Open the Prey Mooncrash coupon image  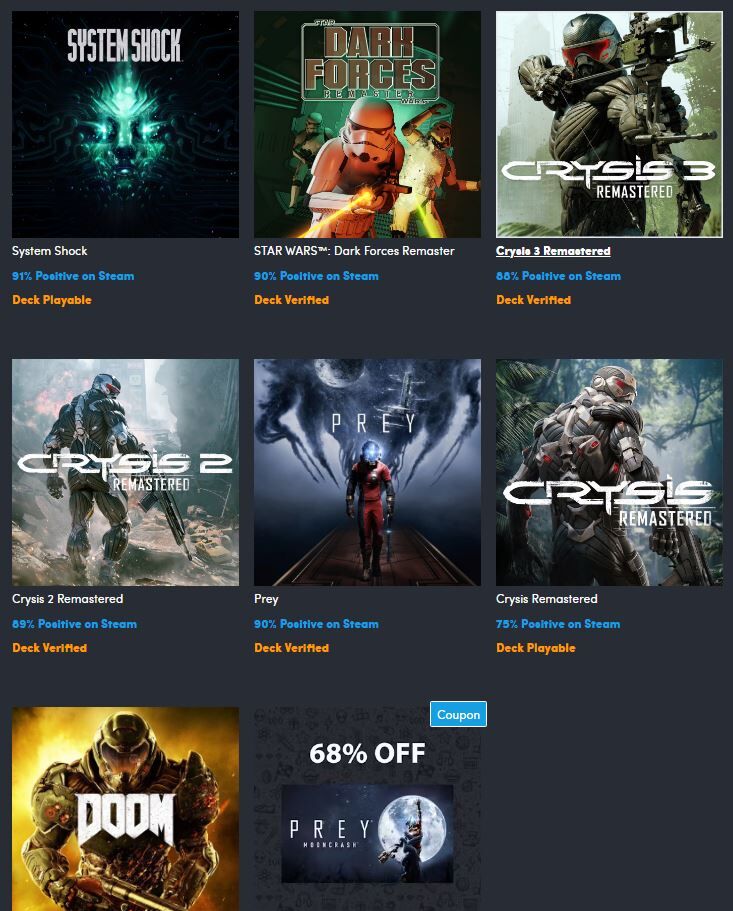(x=367, y=834)
